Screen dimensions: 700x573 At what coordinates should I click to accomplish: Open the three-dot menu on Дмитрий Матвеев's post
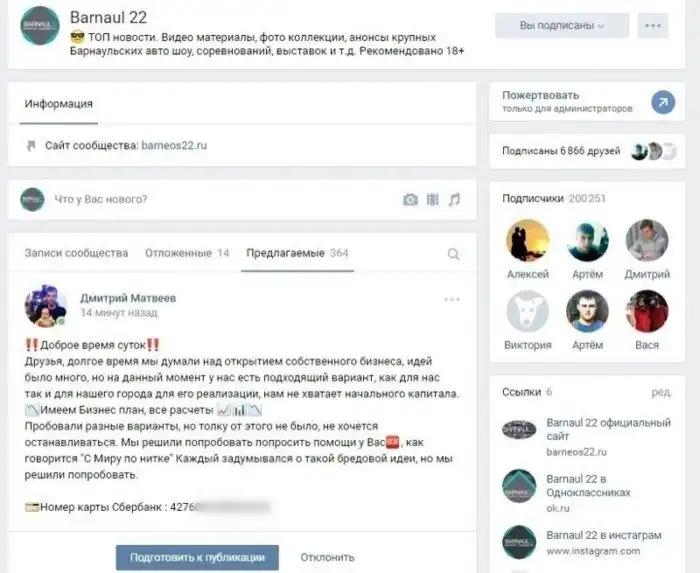pos(452,299)
